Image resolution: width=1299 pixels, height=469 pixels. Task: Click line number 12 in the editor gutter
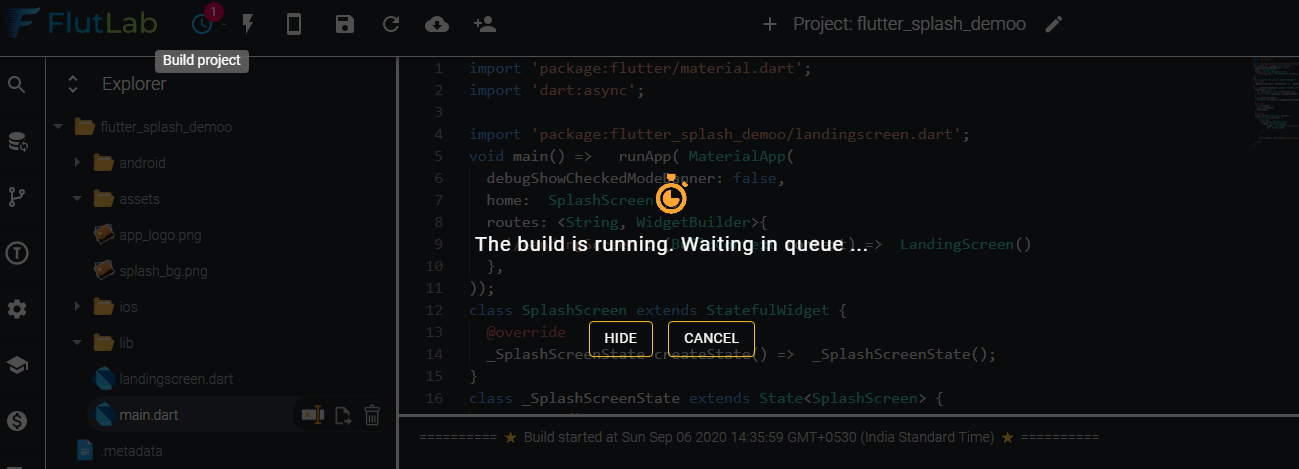pos(434,310)
